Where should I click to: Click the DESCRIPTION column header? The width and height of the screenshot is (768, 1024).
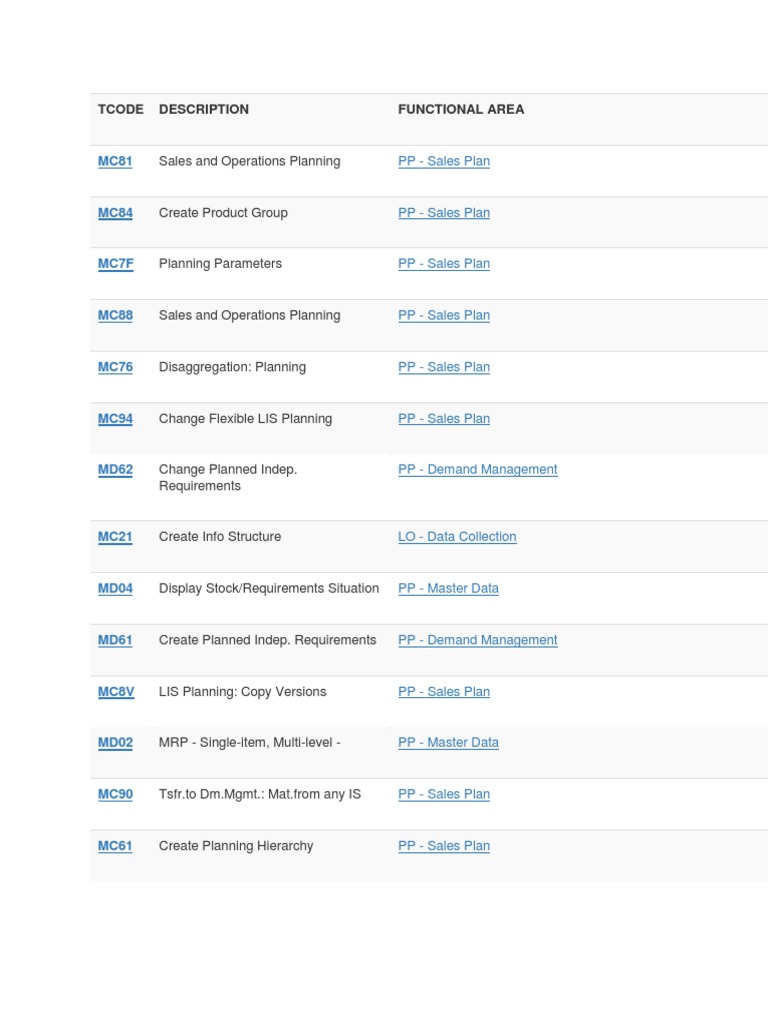pyautogui.click(x=204, y=109)
